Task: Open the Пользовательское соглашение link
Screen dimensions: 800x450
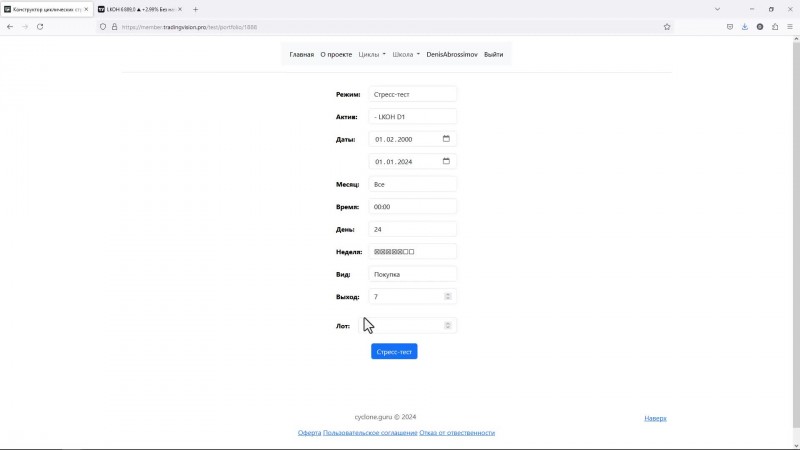Action: (x=370, y=432)
